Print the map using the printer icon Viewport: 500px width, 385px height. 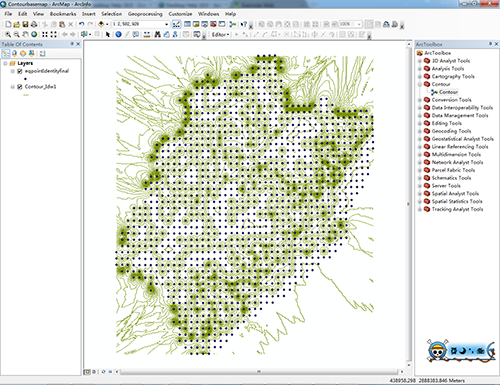point(34,24)
